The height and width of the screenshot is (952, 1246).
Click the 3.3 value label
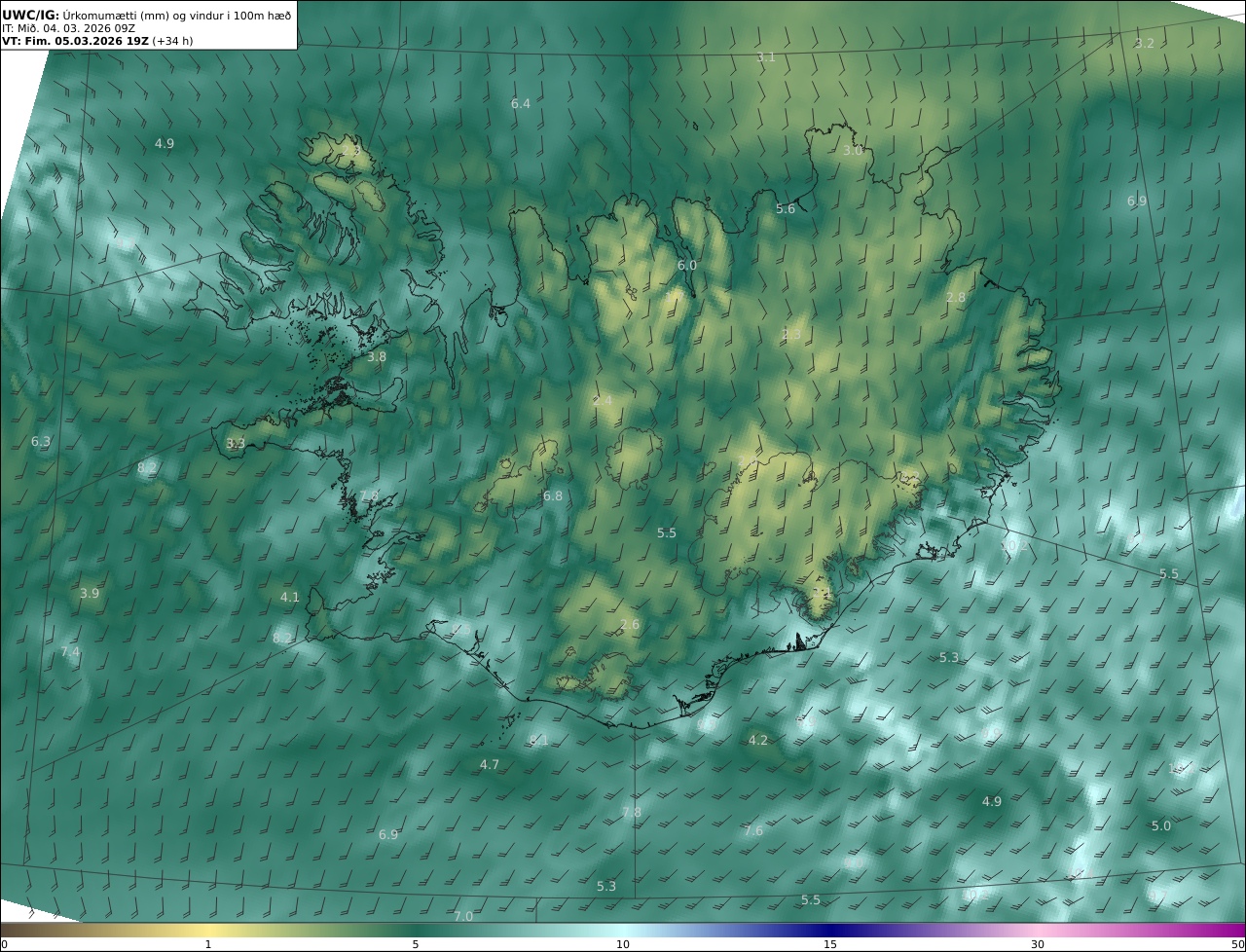coord(236,444)
